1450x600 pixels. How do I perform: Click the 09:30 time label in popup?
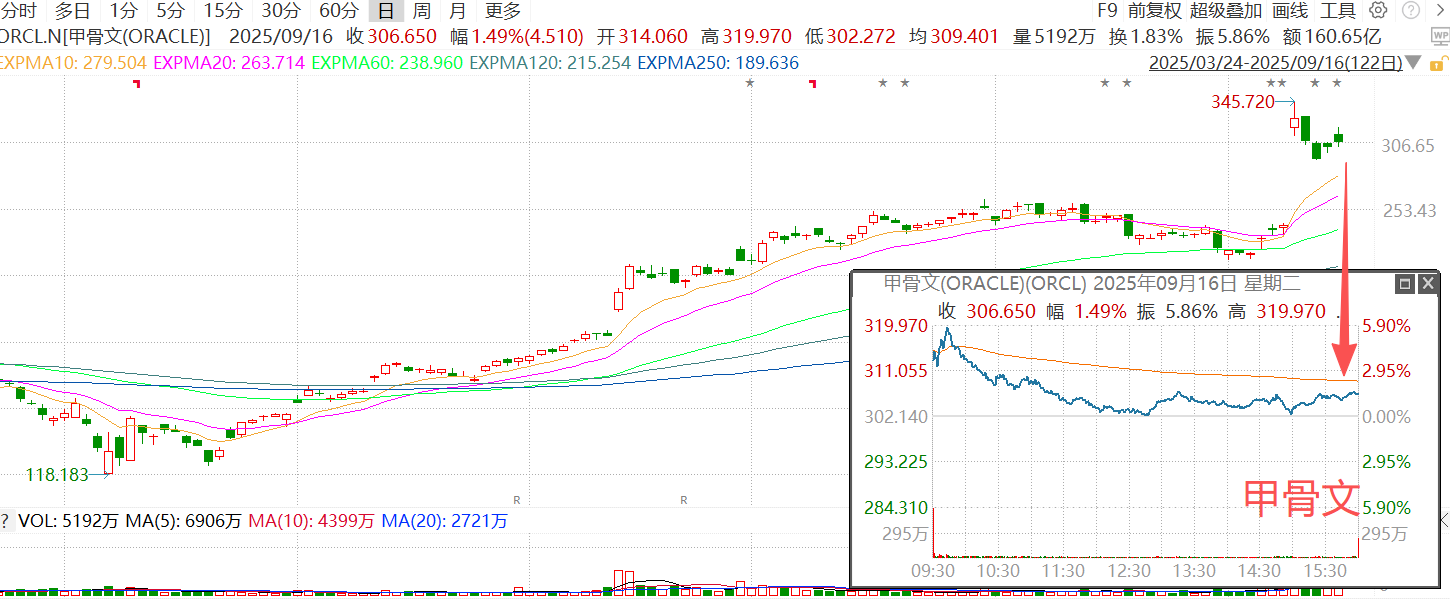(932, 570)
